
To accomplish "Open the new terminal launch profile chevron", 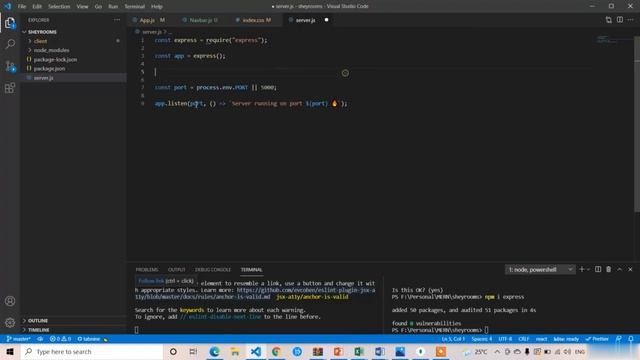I will 588,269.
